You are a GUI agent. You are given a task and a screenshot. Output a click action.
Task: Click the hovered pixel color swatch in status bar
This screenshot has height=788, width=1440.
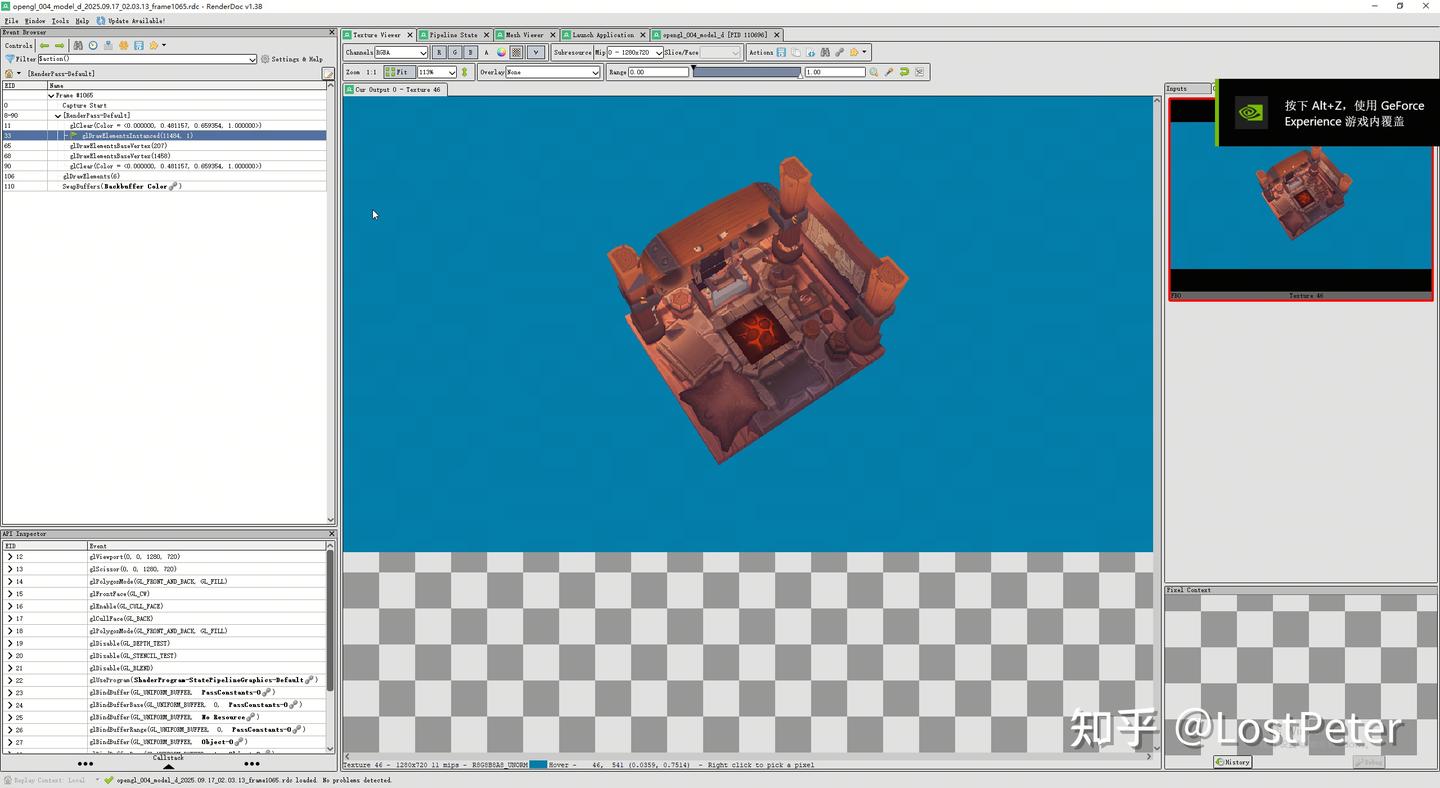click(x=538, y=764)
